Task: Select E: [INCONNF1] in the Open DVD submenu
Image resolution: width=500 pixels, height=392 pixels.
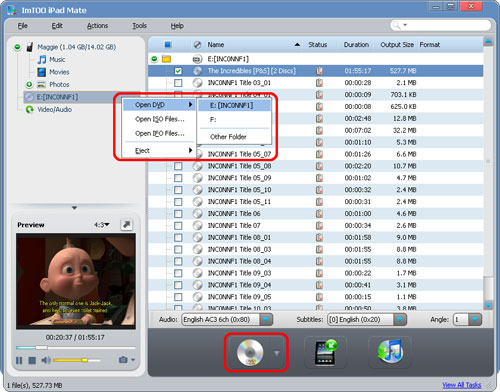Action: 234,106
